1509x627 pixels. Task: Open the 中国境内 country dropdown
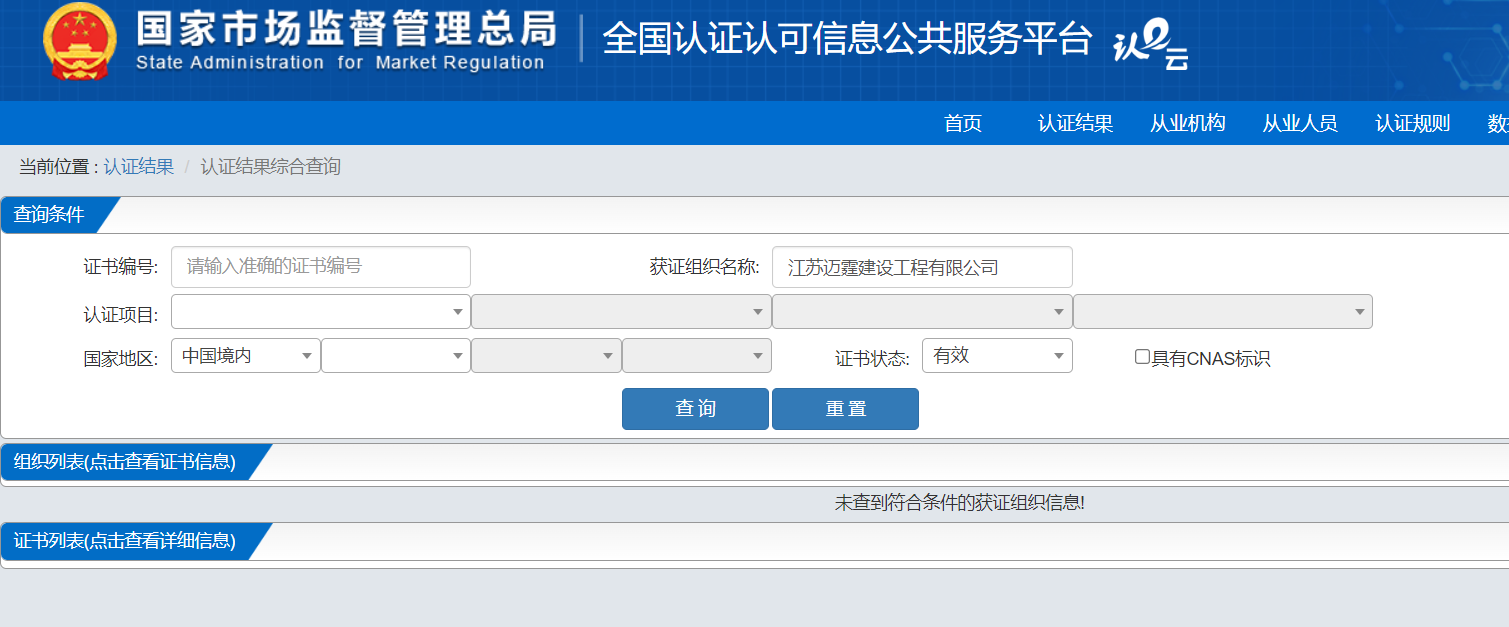(x=246, y=356)
